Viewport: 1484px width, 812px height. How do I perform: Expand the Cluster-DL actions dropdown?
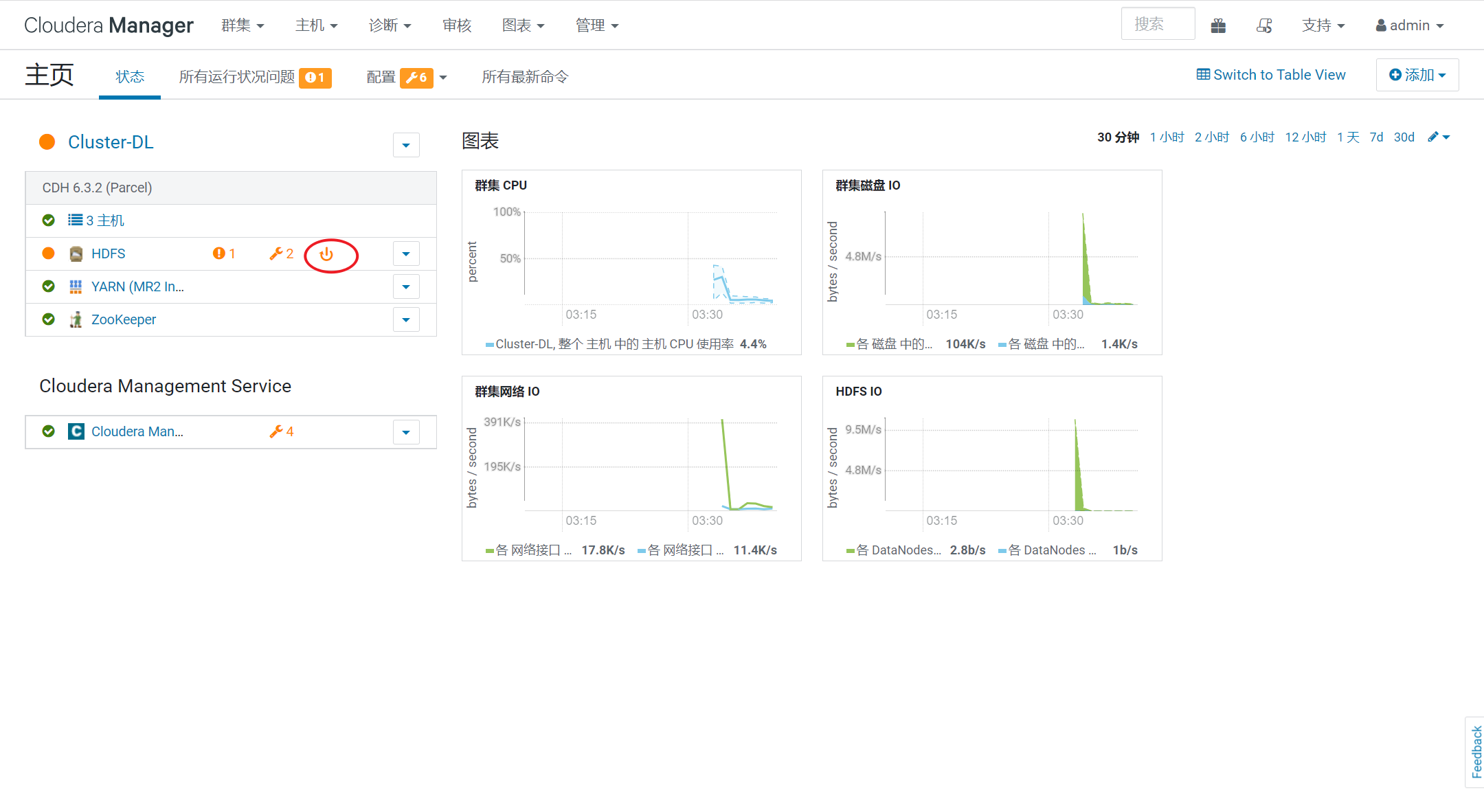coord(406,145)
